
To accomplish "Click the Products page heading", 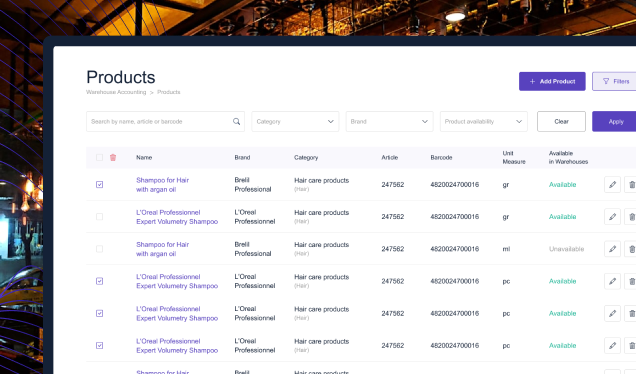I will coord(121,77).
